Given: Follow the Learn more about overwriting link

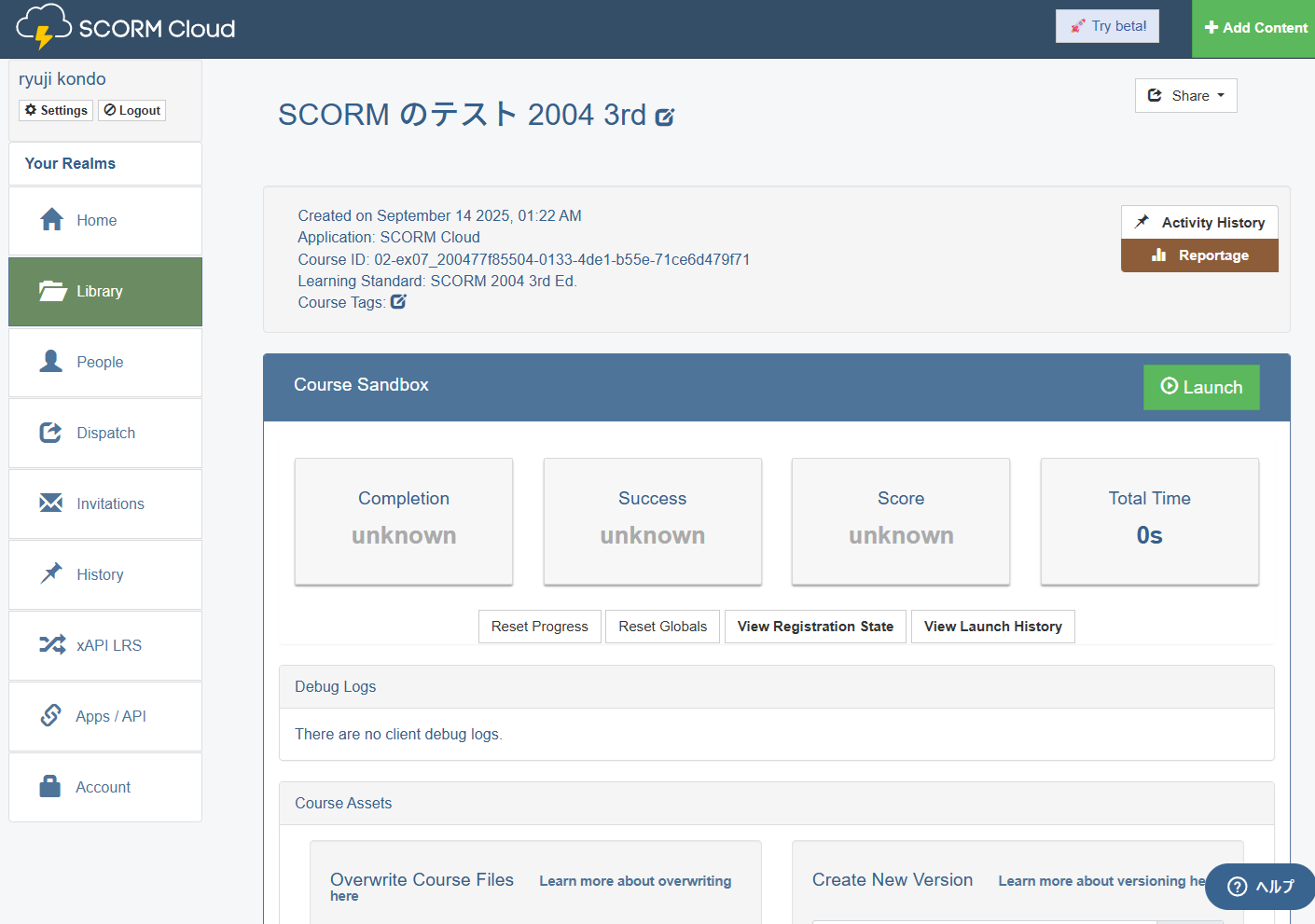Looking at the screenshot, I should 634,881.
